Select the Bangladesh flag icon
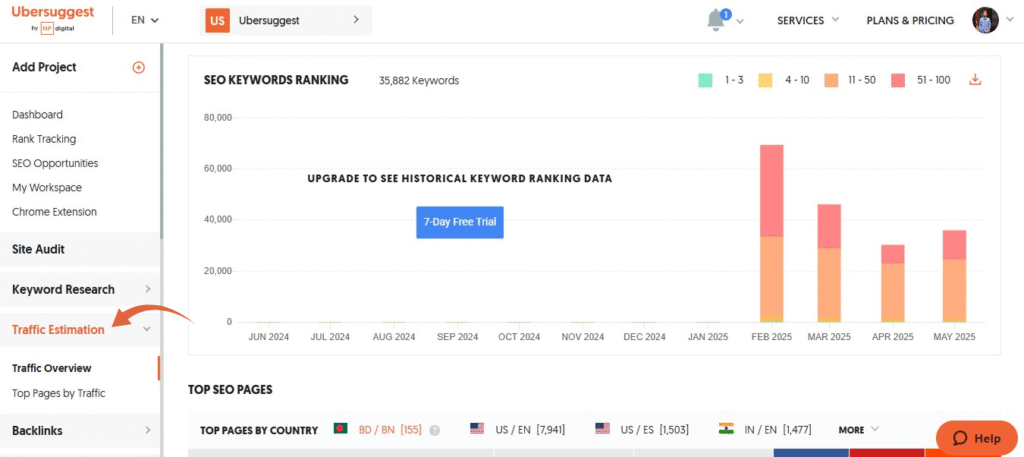The height and width of the screenshot is (457, 1024). pyautogui.click(x=341, y=429)
